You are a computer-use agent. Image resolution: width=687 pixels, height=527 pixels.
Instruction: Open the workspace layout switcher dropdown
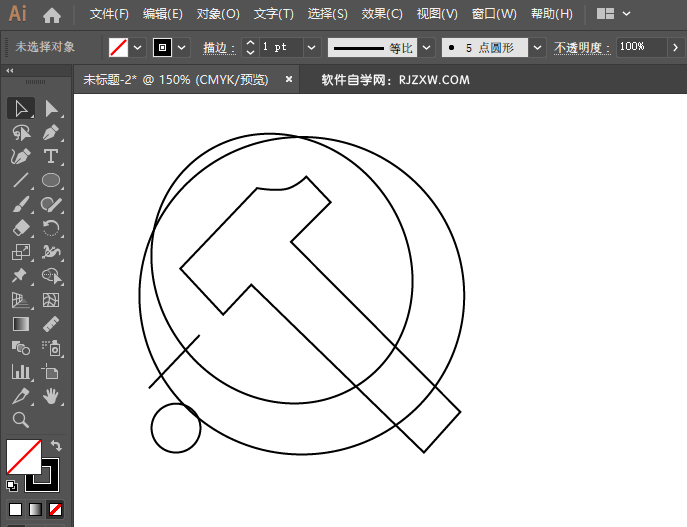coord(627,14)
